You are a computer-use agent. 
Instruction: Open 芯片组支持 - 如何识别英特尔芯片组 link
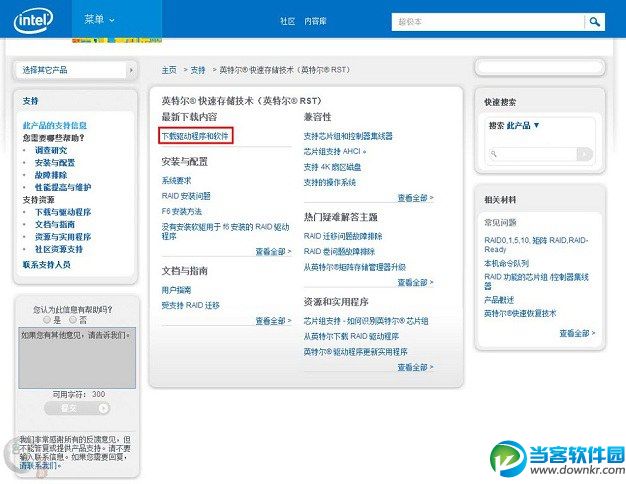[x=366, y=321]
